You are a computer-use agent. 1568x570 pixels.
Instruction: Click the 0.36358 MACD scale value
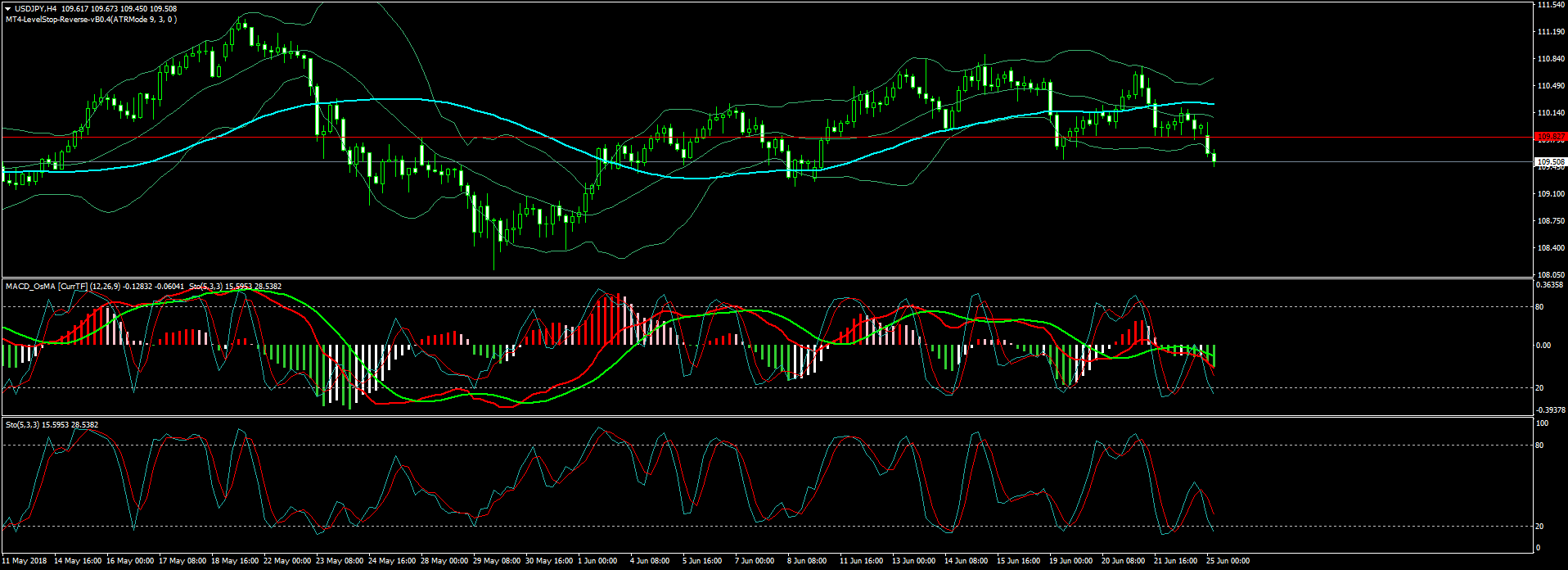tap(1550, 285)
